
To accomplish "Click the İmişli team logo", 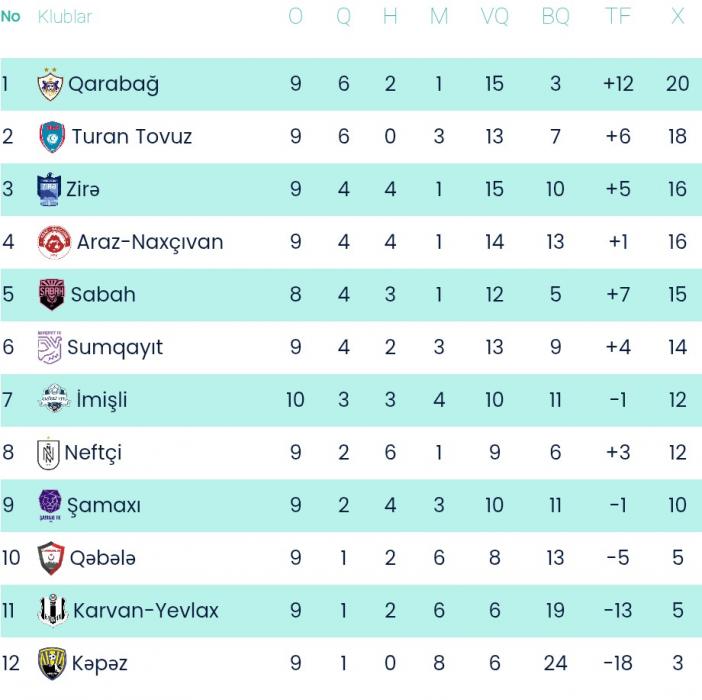I will (53, 400).
